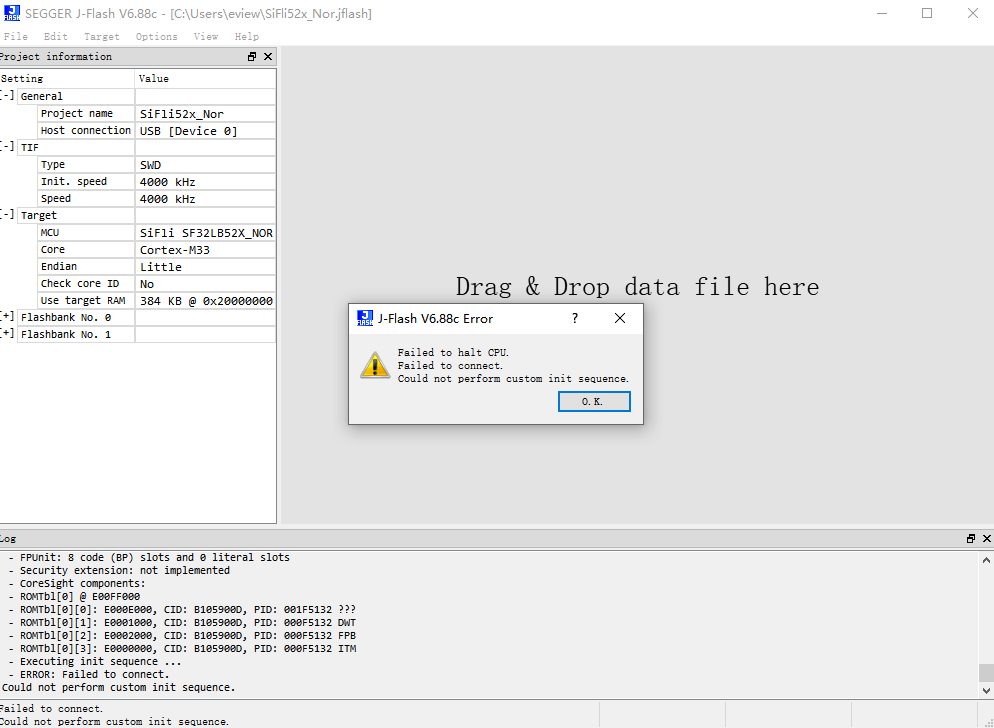994x728 pixels.
Task: Open the File menu
Action: (x=15, y=36)
